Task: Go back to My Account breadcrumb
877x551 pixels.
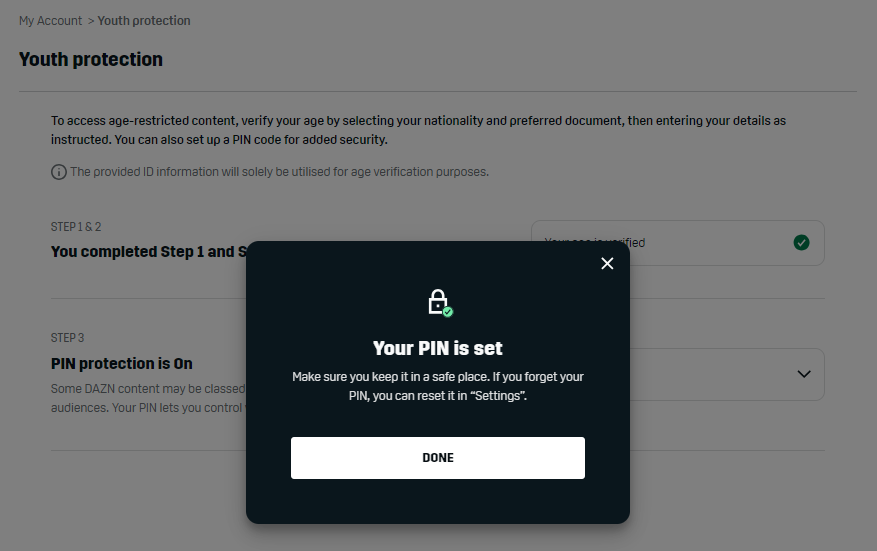Action: click(x=50, y=21)
